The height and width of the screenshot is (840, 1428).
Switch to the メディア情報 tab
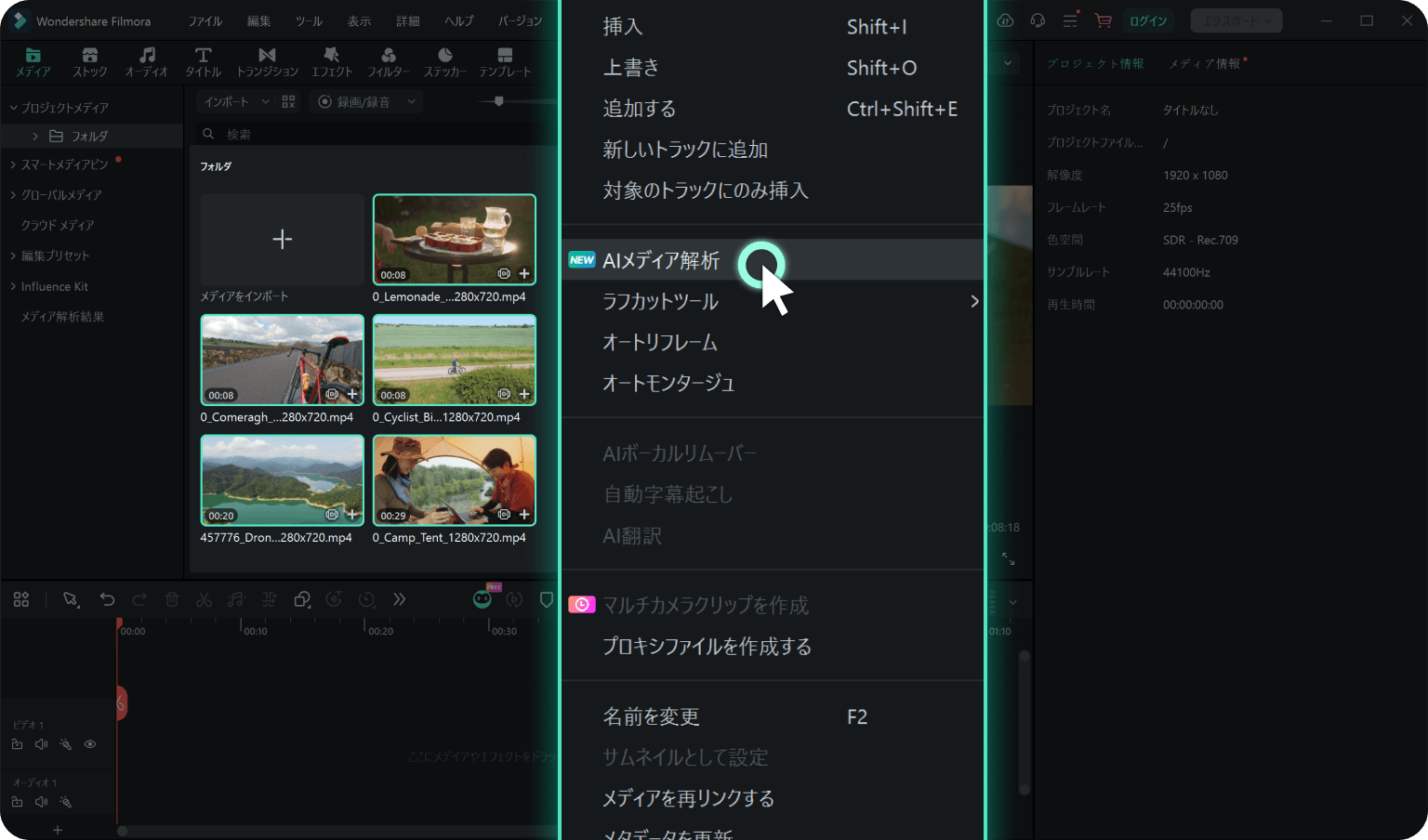tap(1205, 63)
